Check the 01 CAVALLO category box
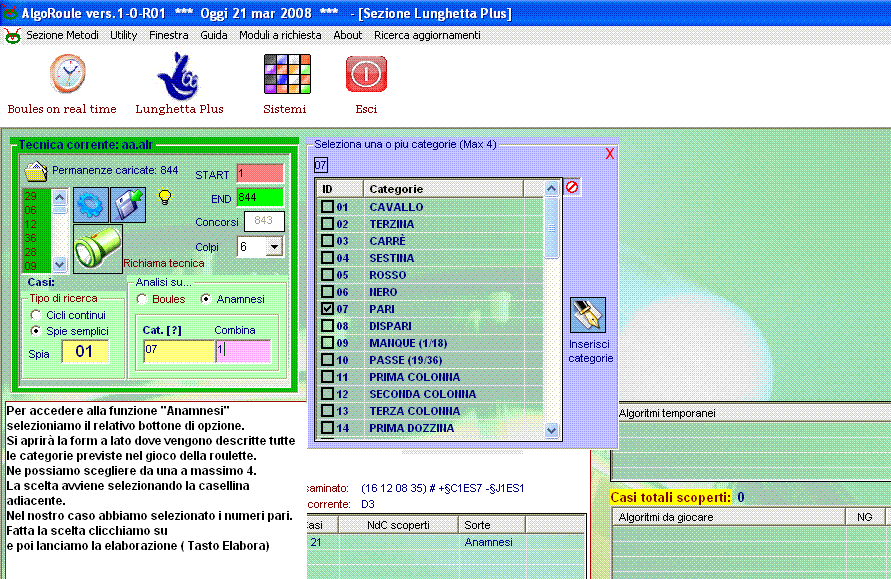Image resolution: width=891 pixels, height=579 pixels. pos(327,206)
